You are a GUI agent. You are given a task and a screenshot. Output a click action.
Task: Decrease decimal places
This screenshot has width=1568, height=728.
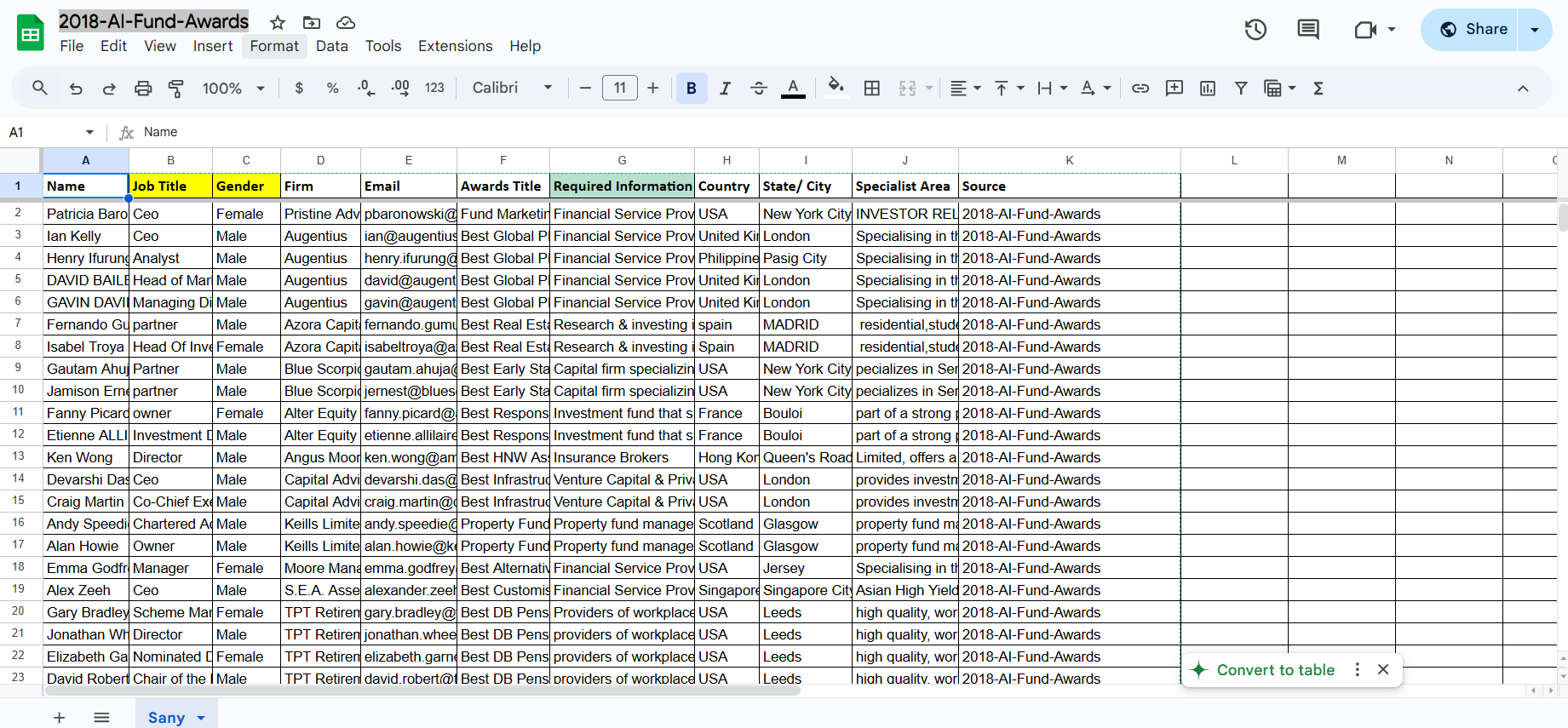coord(366,88)
